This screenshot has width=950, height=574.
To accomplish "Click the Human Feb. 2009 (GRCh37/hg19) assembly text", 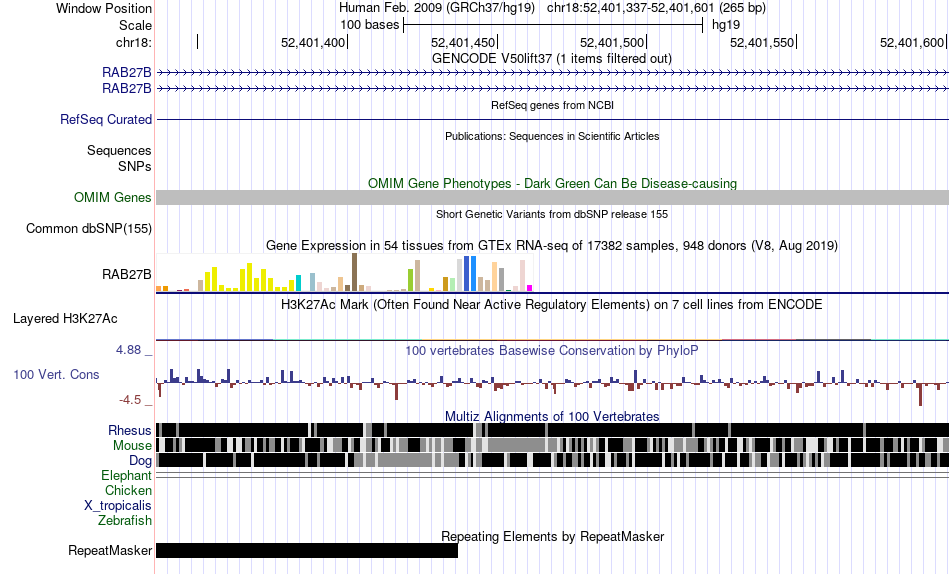I will pos(437,8).
